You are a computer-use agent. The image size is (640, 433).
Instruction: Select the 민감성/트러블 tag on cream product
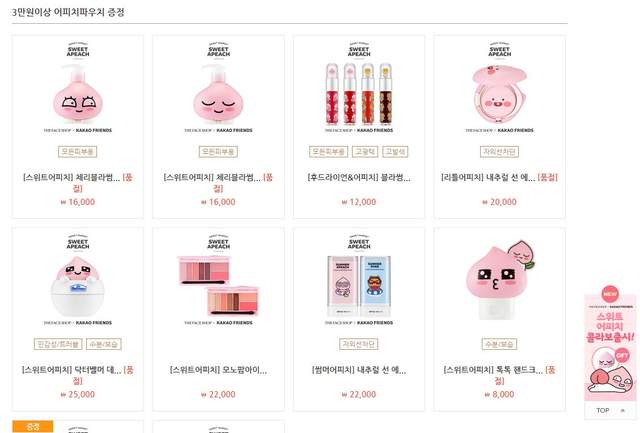(58, 344)
